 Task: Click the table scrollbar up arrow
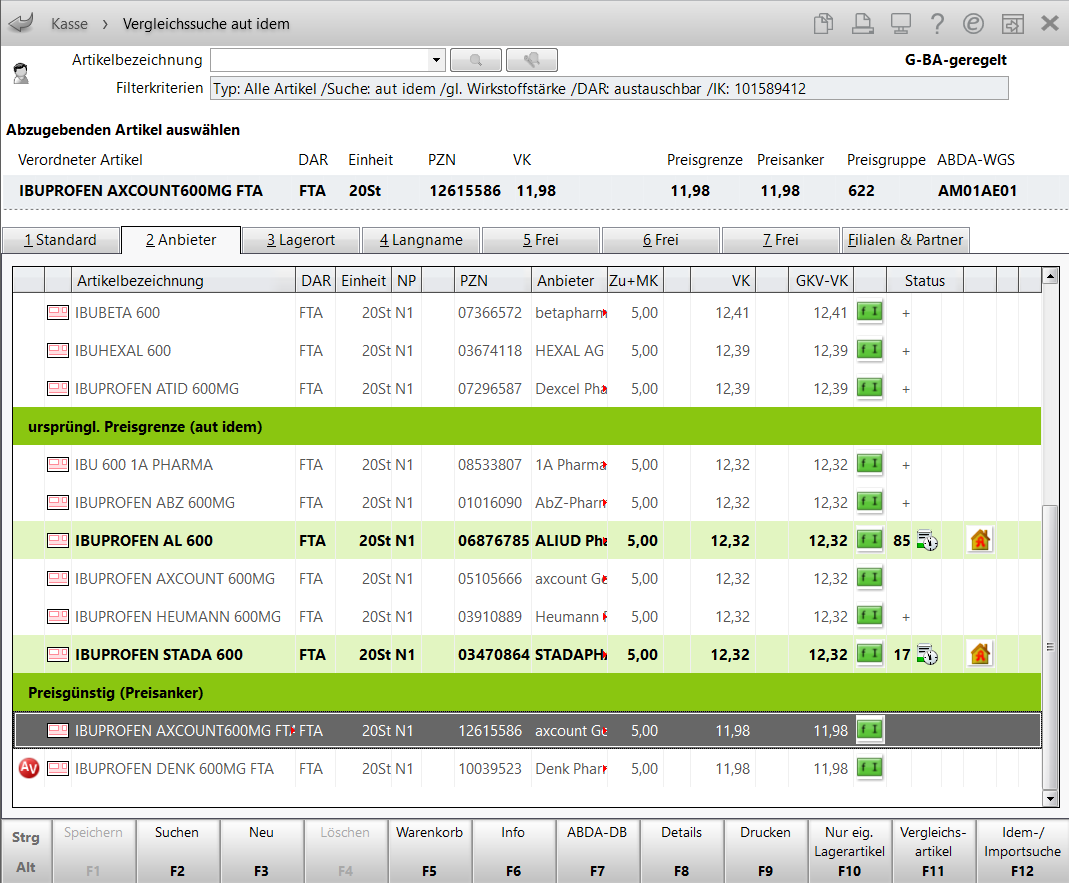tap(1050, 276)
